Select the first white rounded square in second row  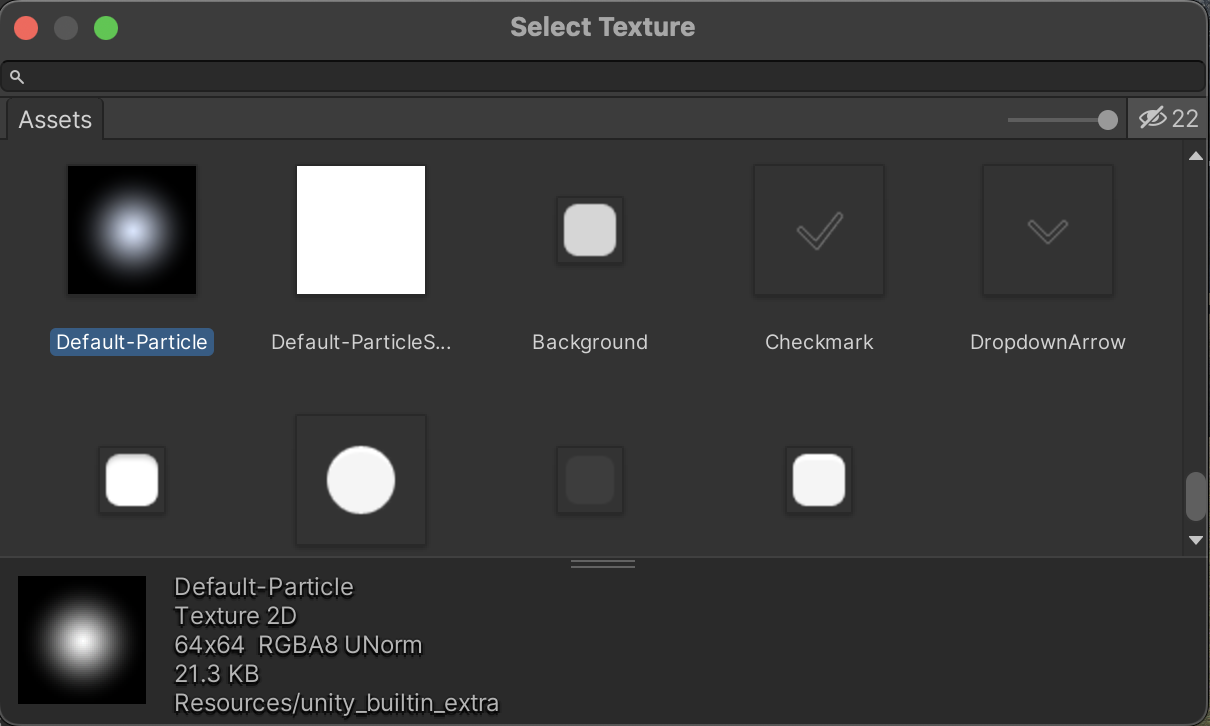(x=132, y=480)
